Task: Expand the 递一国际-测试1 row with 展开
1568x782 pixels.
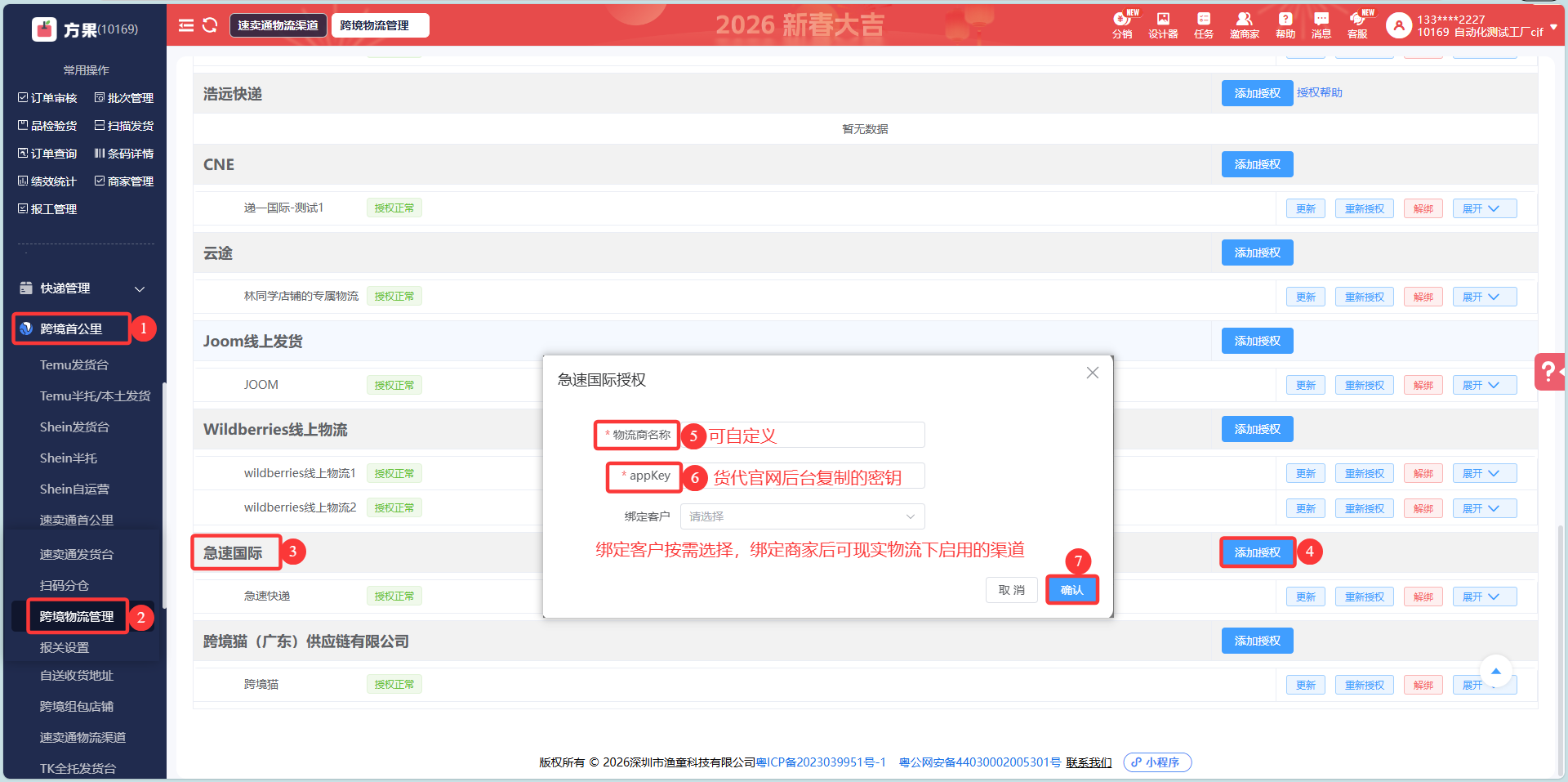Action: coord(1485,208)
